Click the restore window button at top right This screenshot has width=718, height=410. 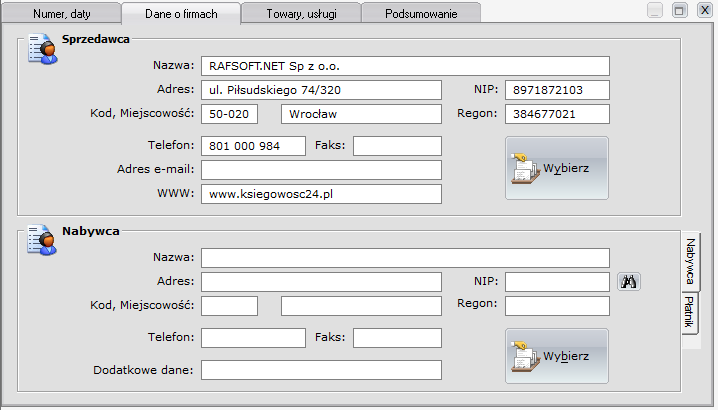[679, 11]
